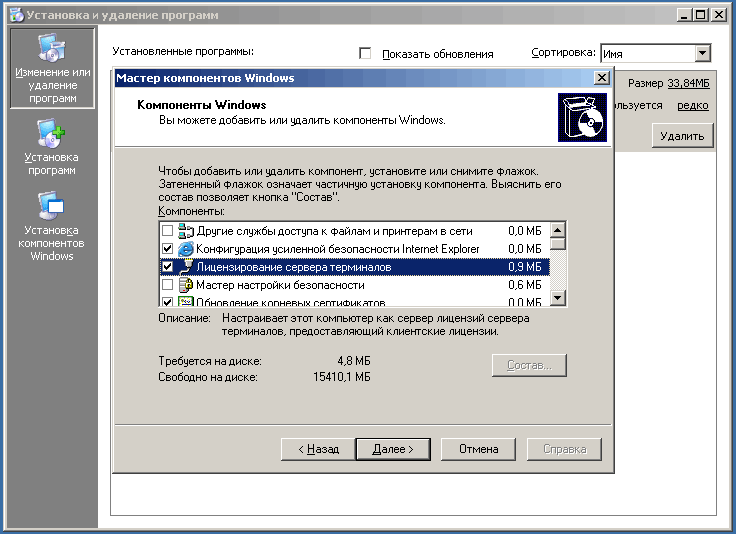The image size is (736, 534).
Task: Select Конфигурация усиленной безопасности Internet Explorer text
Action: [337, 249]
